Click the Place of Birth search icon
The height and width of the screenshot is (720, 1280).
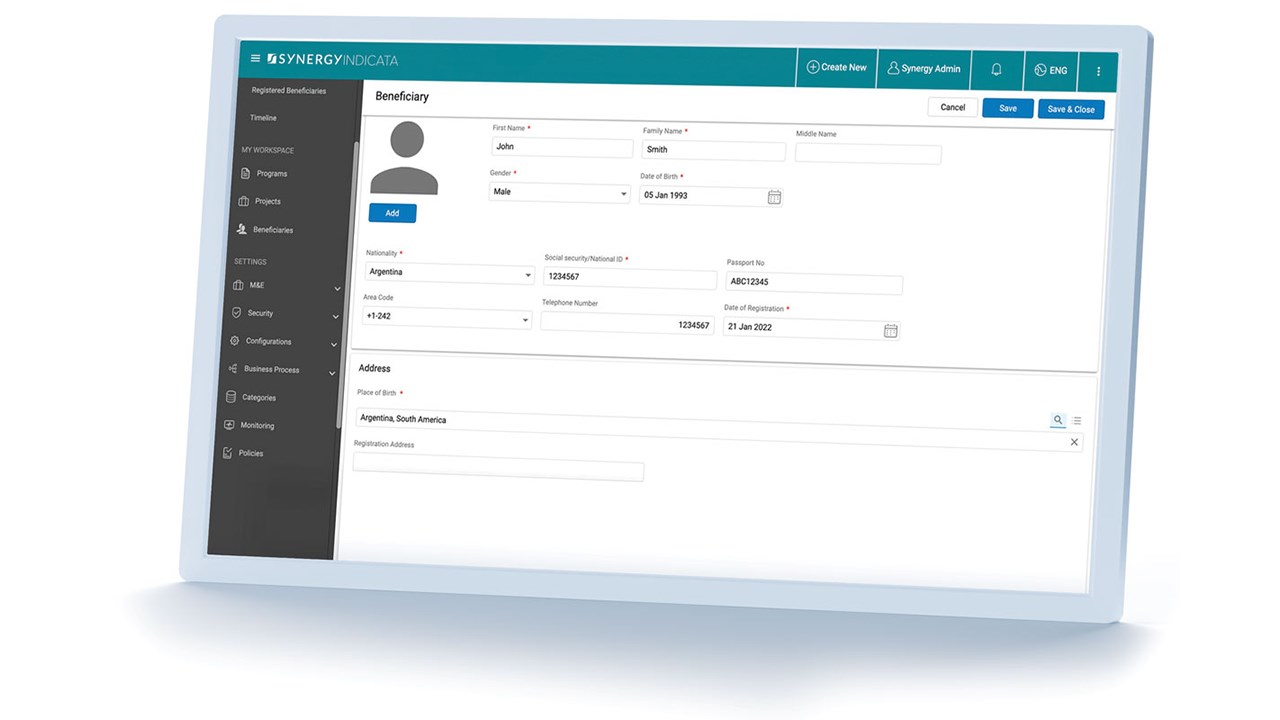[x=1058, y=420]
